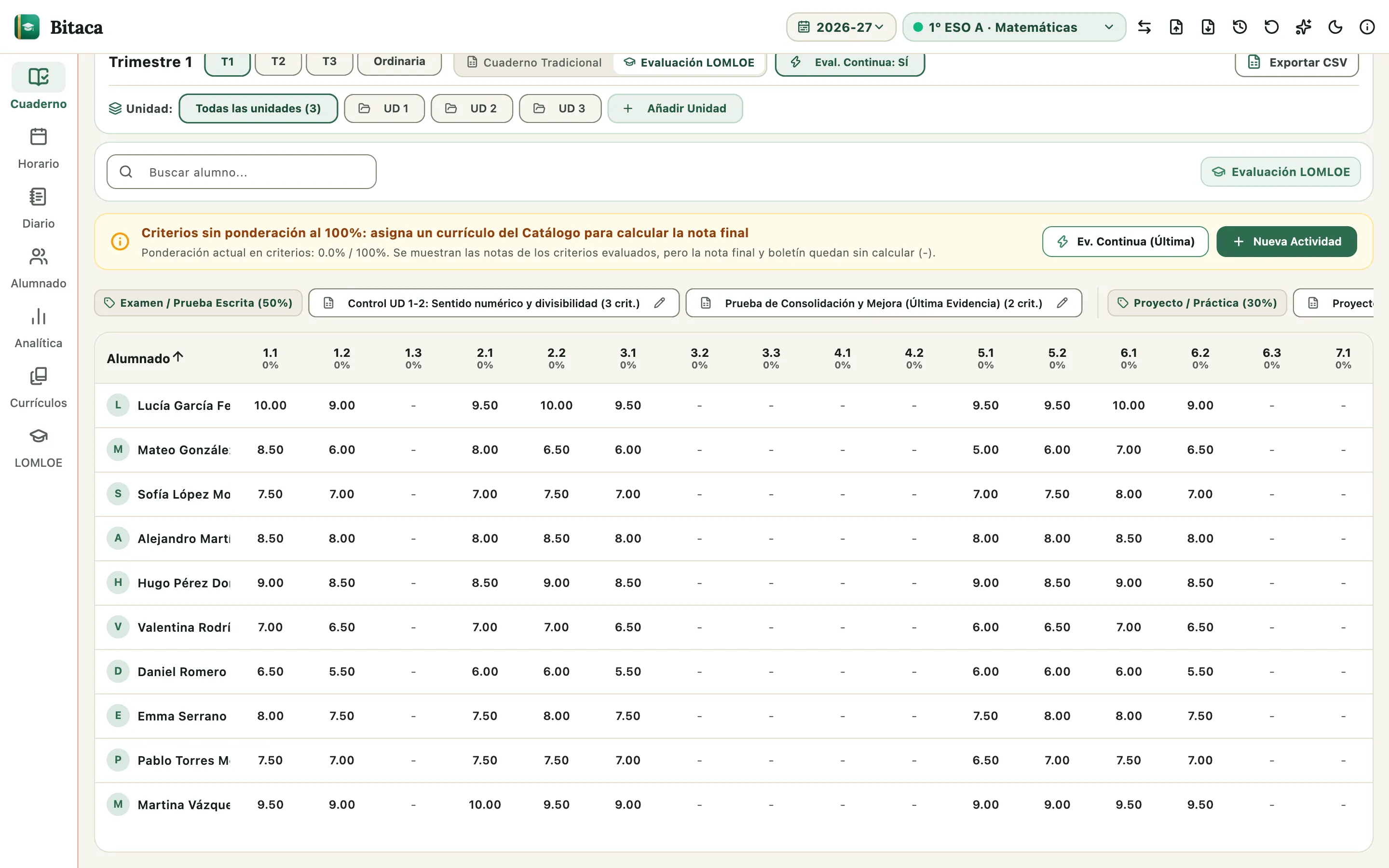Click the file upload icon in header
The image size is (1389, 868).
pyautogui.click(x=1176, y=27)
